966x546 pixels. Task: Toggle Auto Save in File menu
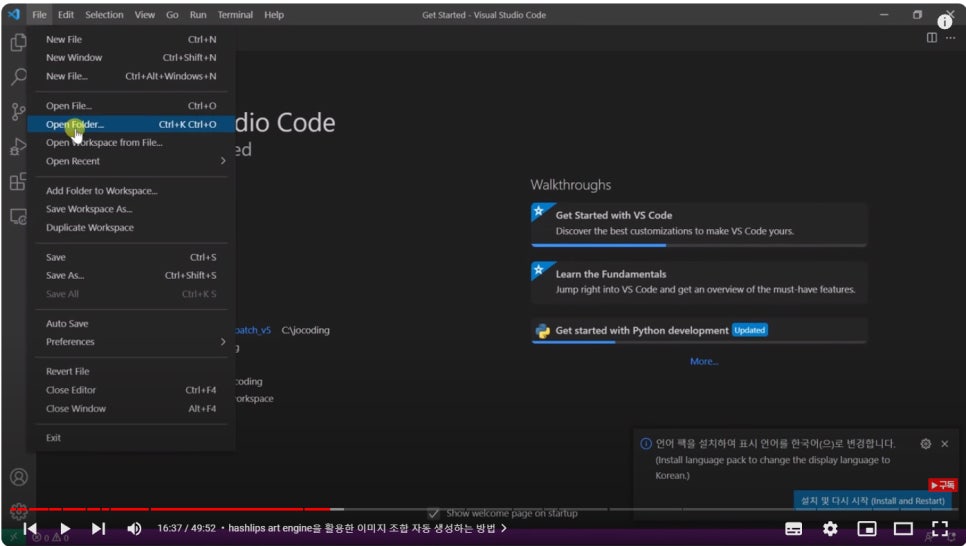131,324
